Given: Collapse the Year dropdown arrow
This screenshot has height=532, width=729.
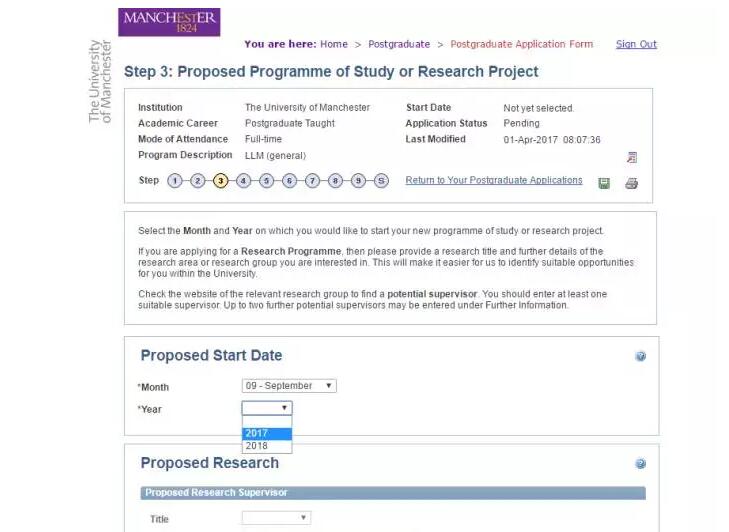Looking at the screenshot, I should click(285, 408).
